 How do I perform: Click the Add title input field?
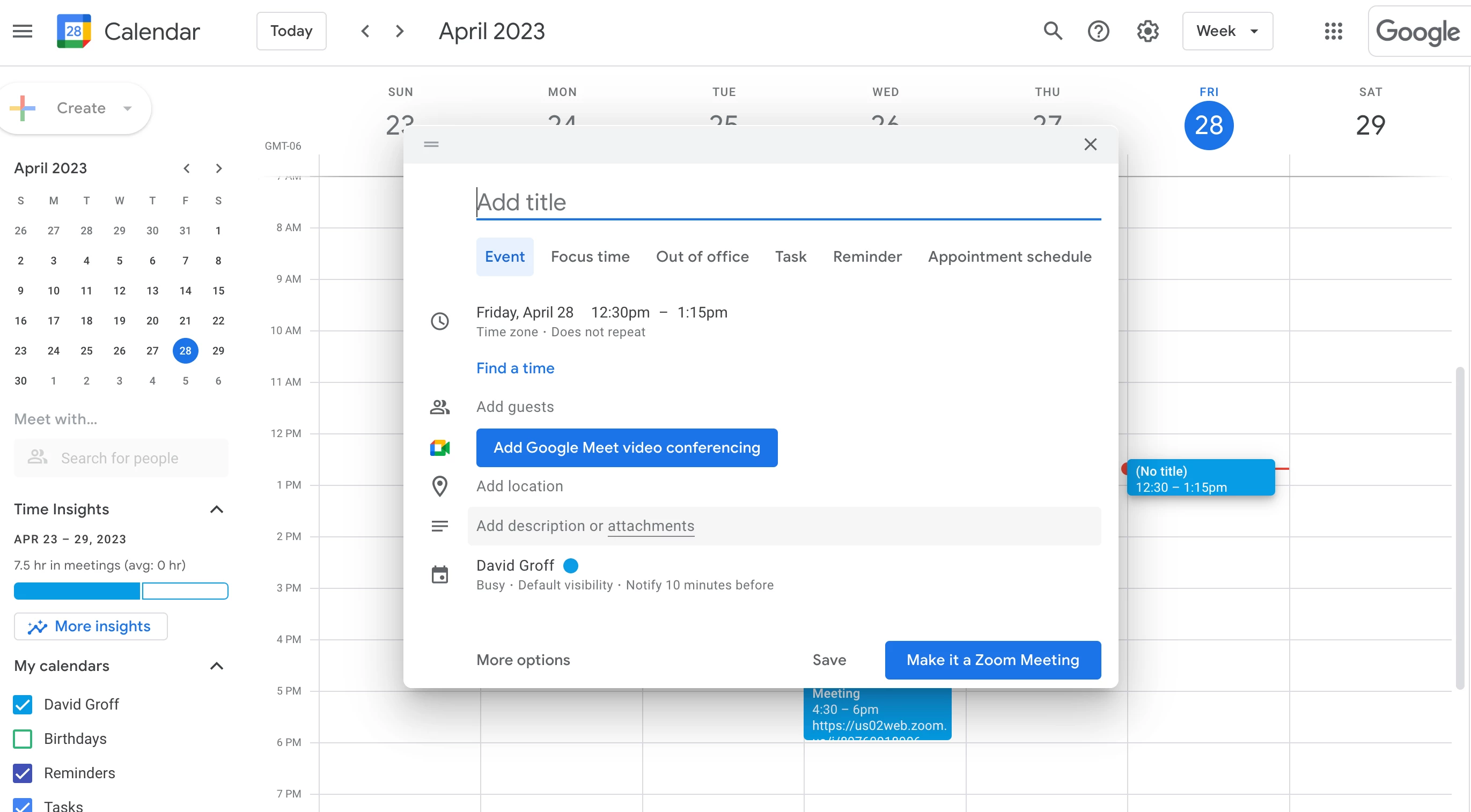click(x=788, y=202)
